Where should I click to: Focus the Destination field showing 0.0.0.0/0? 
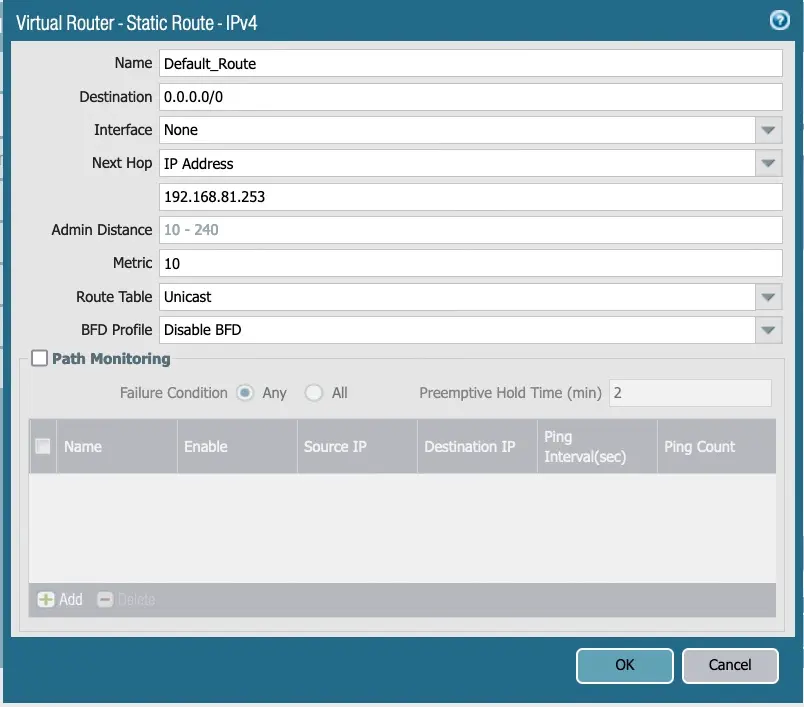pos(470,97)
